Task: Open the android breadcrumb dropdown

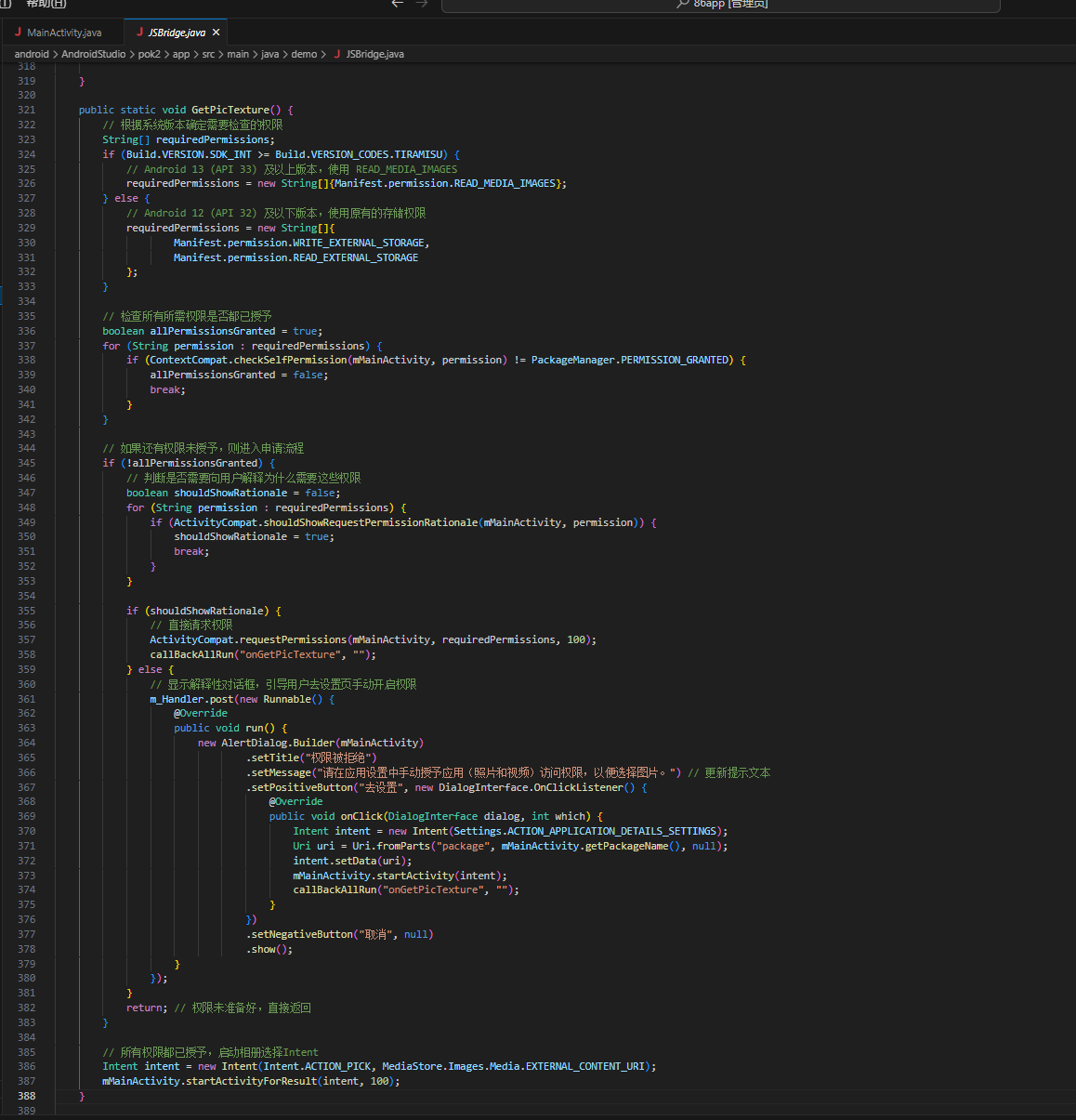Action: pyautogui.click(x=32, y=54)
